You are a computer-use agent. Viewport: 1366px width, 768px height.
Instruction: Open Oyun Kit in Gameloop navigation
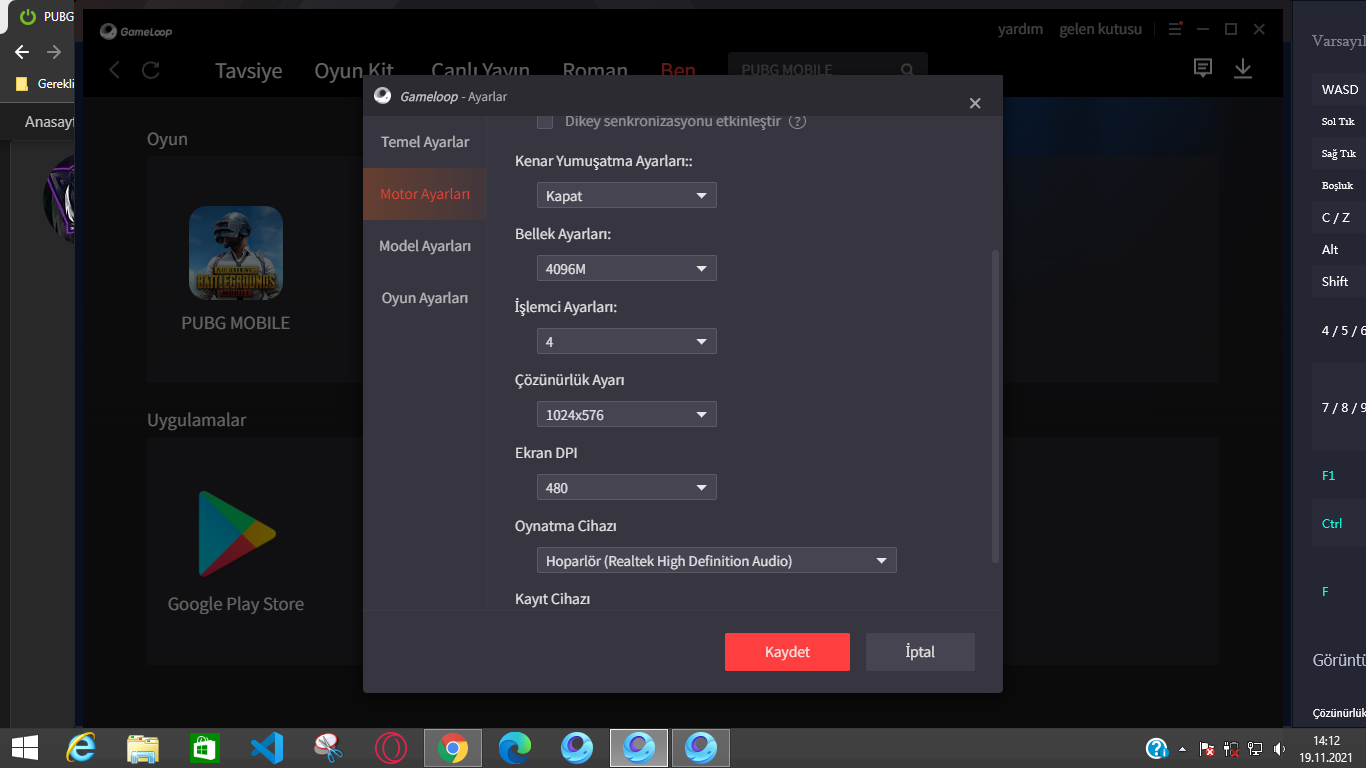click(x=354, y=71)
